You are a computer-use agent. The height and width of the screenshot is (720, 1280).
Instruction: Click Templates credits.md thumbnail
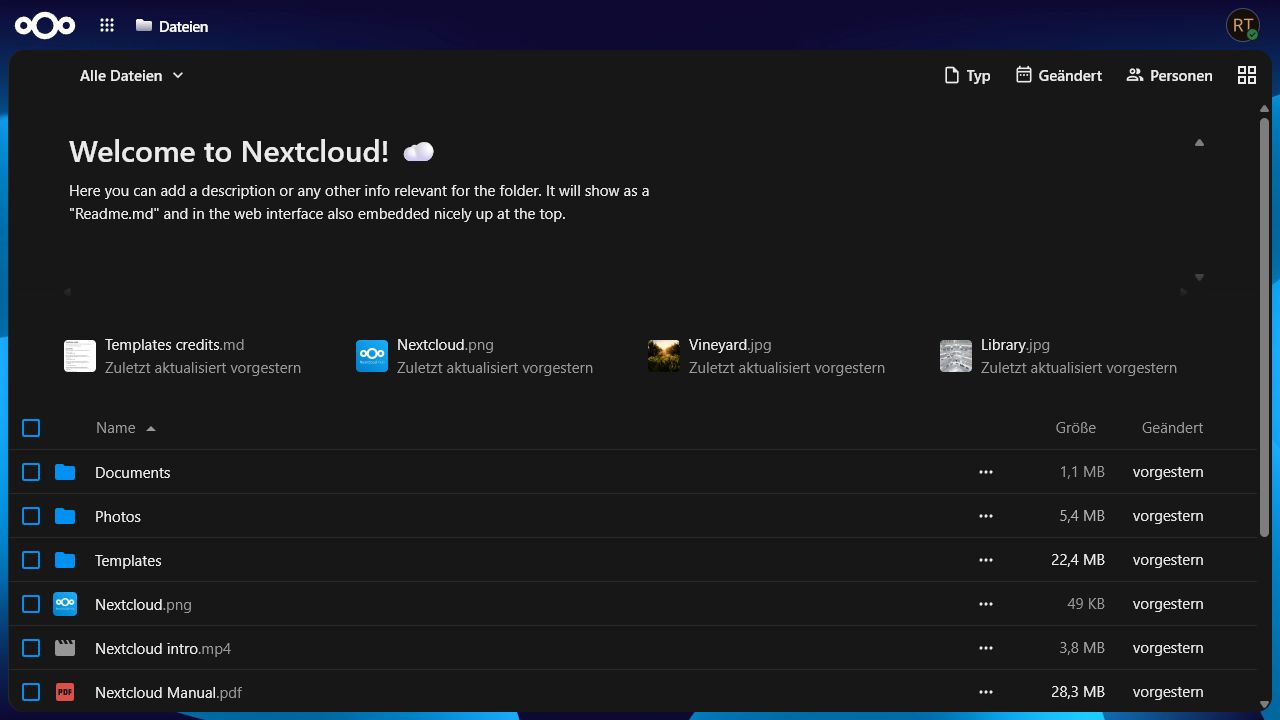(80, 356)
